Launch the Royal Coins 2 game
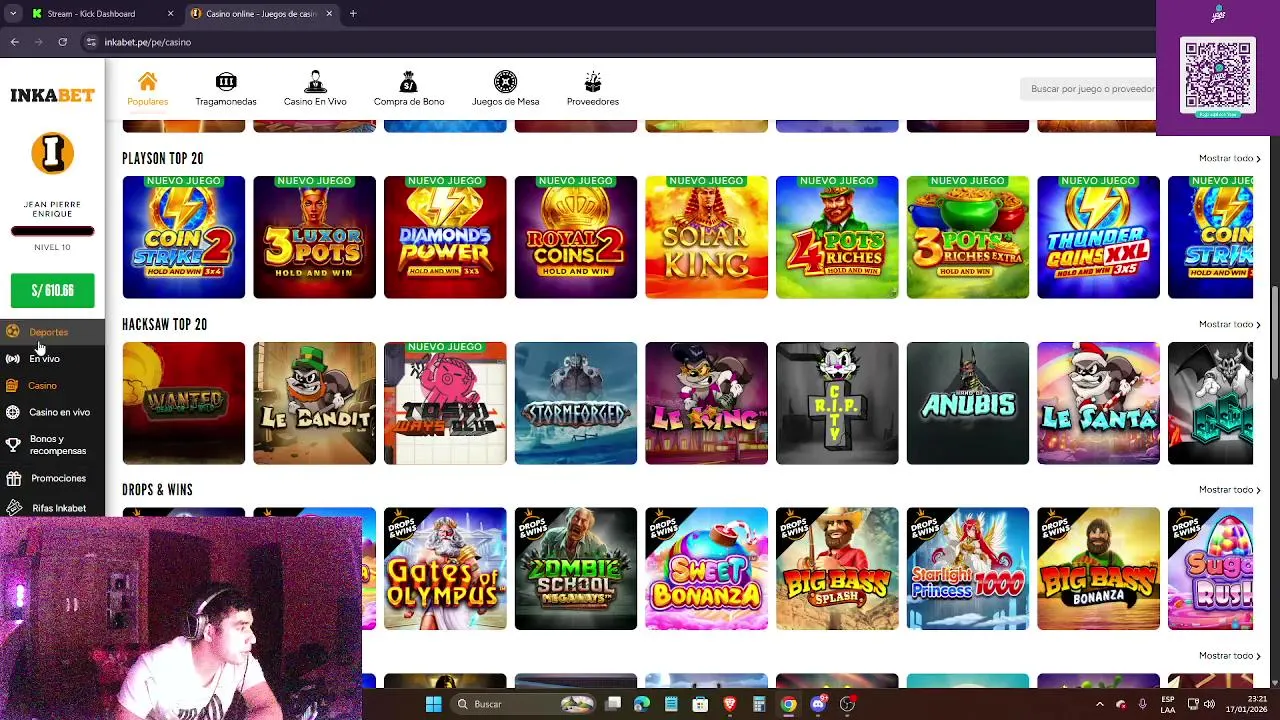Screen dimensions: 1280x720 click(575, 237)
